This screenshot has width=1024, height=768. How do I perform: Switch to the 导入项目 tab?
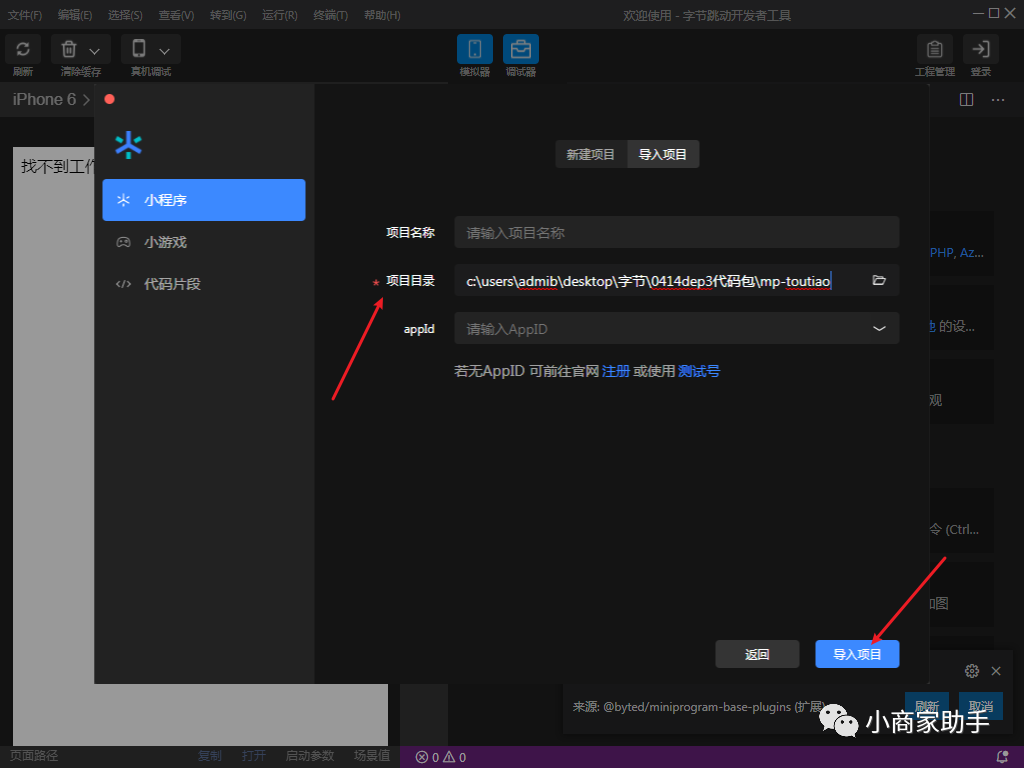[x=663, y=154]
